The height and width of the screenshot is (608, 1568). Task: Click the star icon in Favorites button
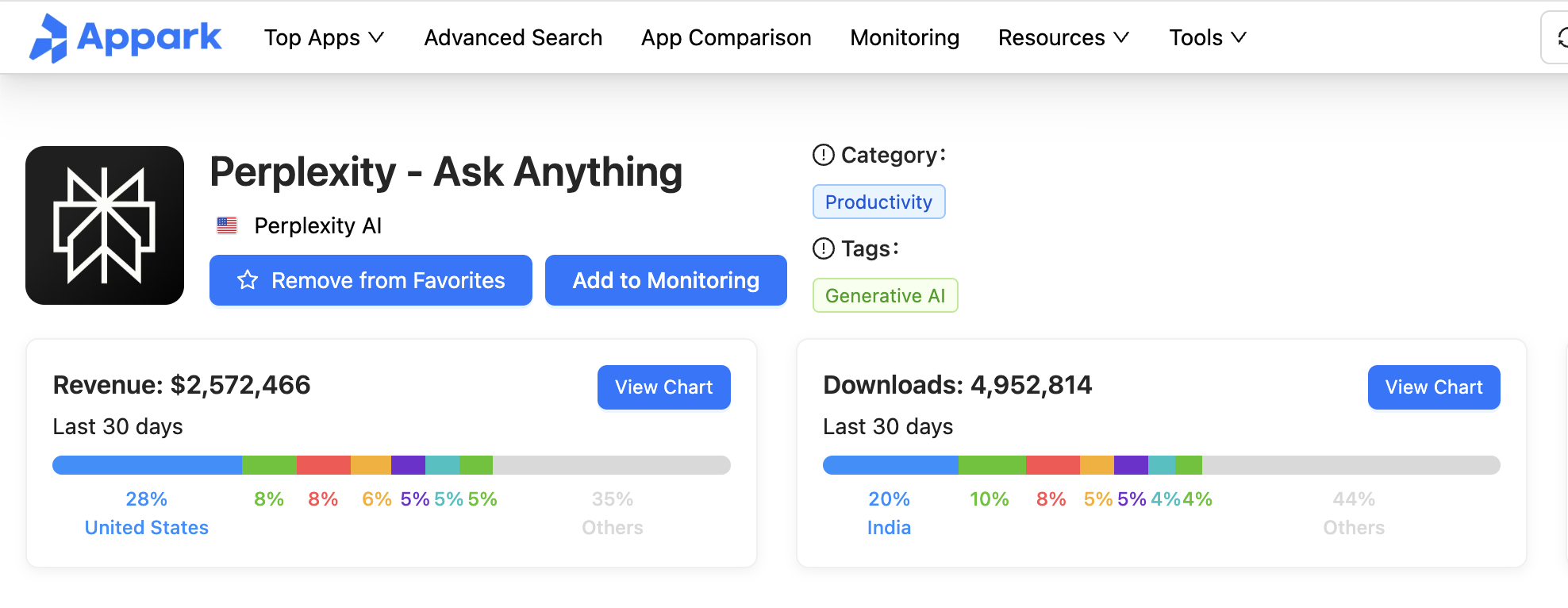(x=248, y=280)
